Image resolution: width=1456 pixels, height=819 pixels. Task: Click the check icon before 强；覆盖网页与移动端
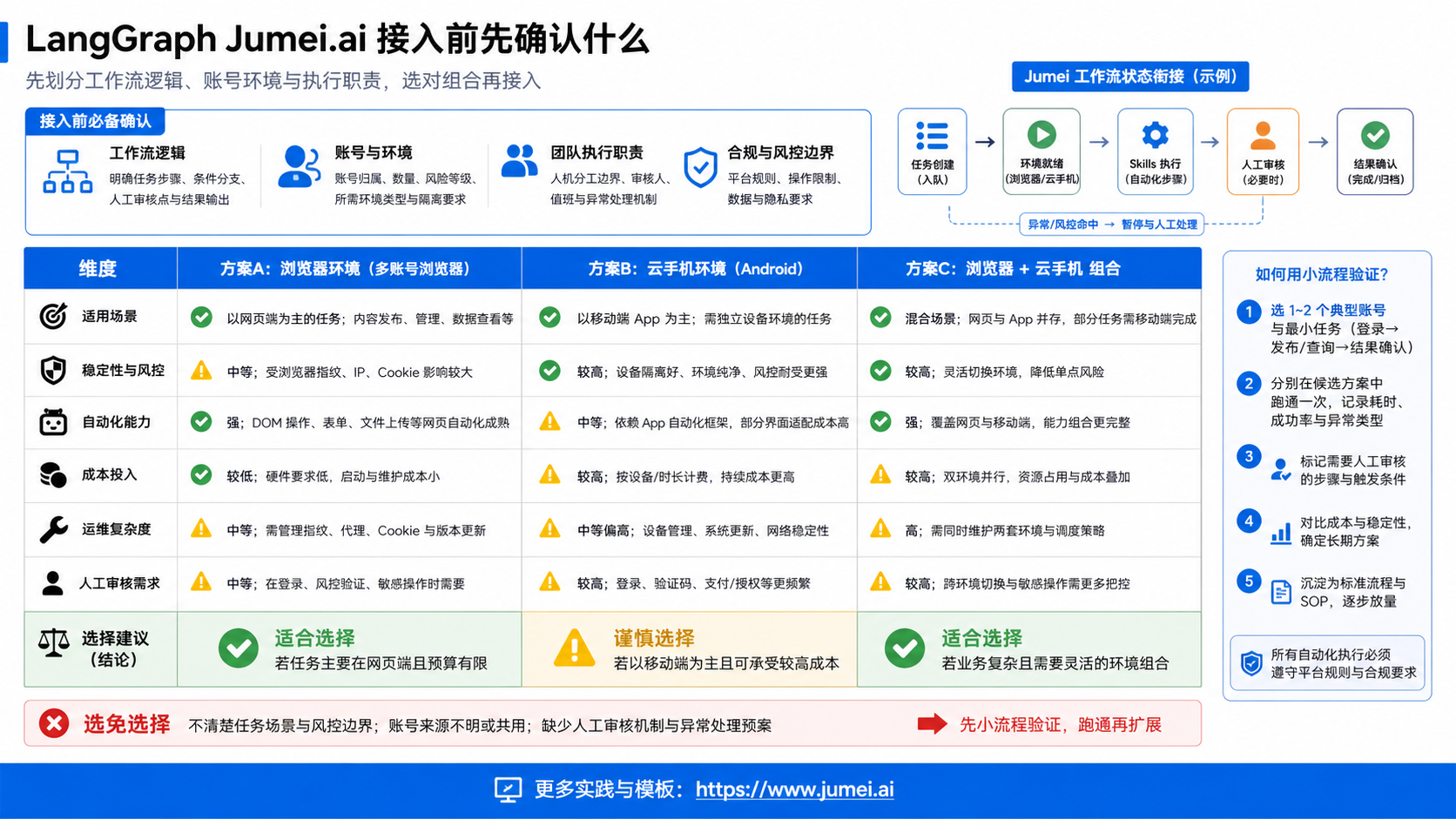(x=880, y=421)
